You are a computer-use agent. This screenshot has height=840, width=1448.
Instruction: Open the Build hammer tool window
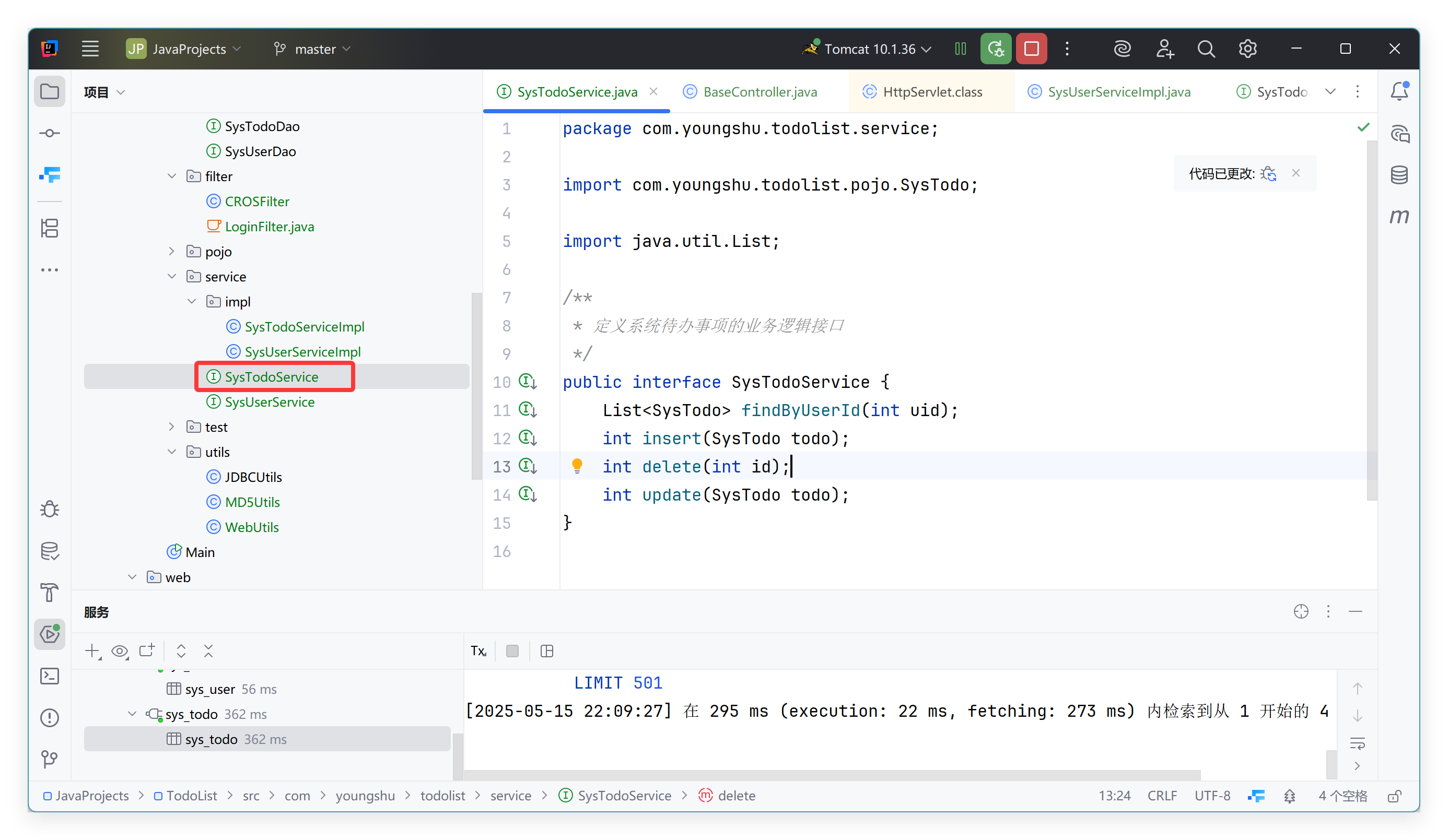point(50,593)
